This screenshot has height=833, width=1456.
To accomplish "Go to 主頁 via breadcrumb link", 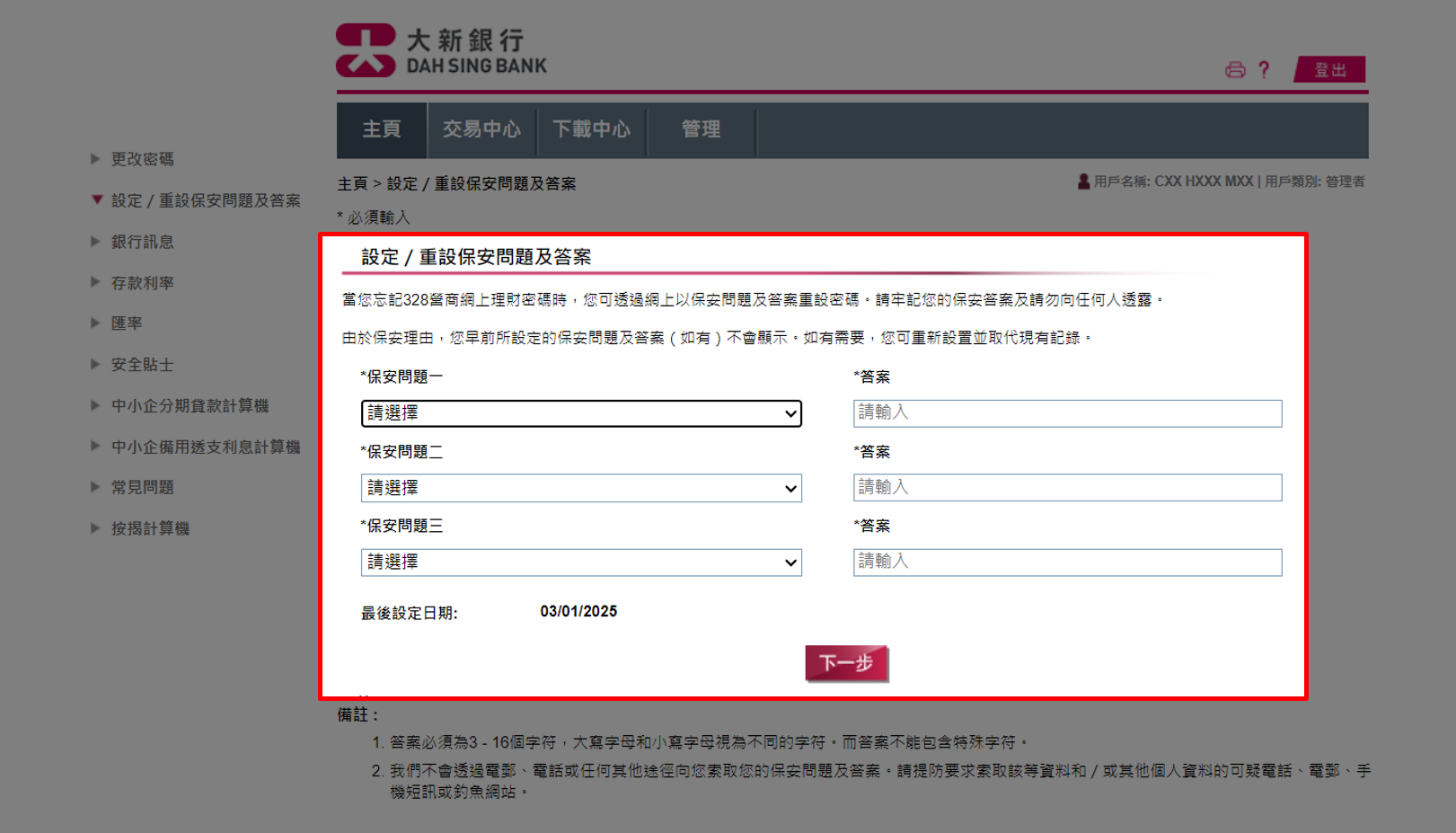I will pos(352,183).
